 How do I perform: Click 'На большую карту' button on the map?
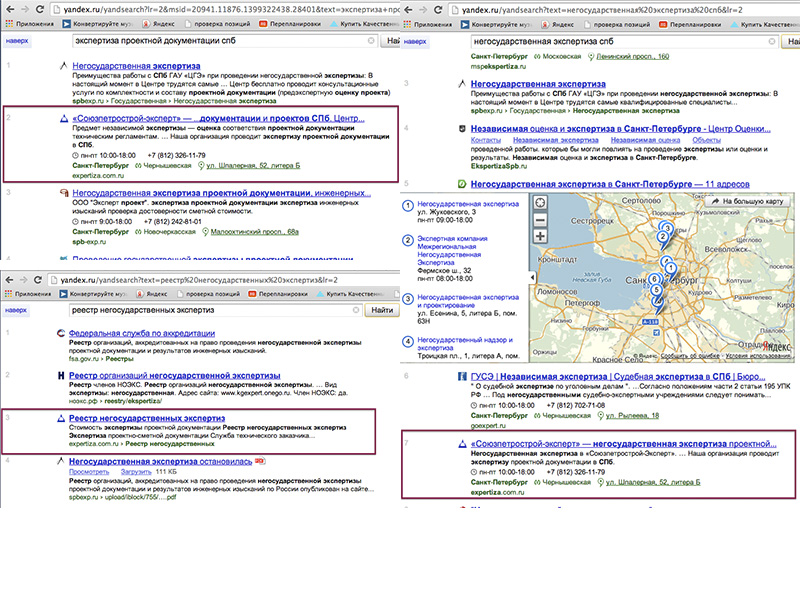(x=747, y=201)
